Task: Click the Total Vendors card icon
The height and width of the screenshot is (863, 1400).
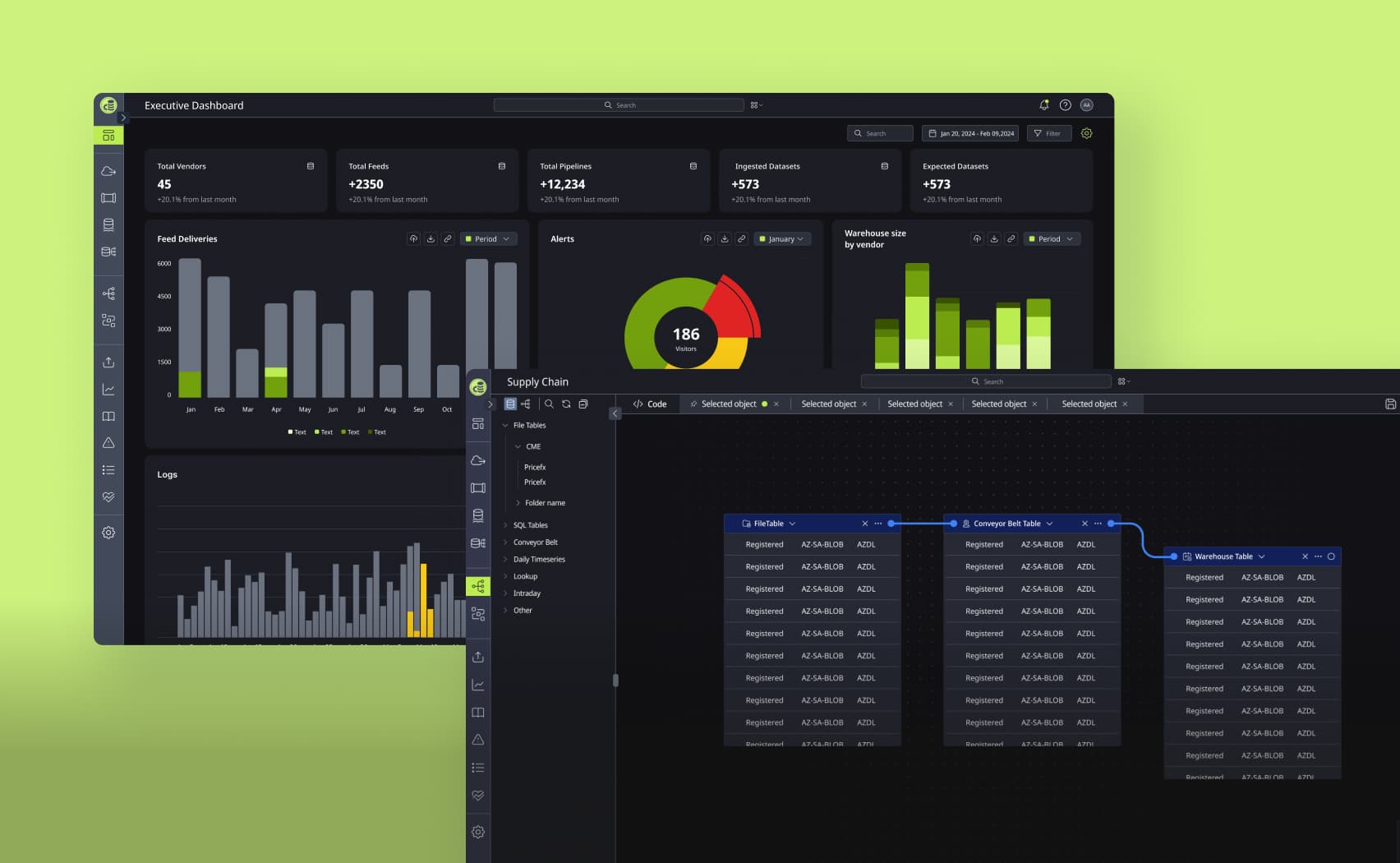Action: (310, 166)
